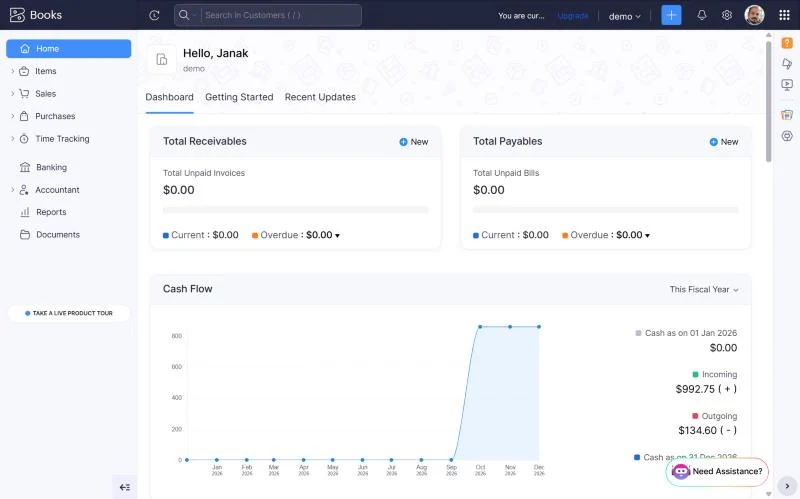
Task: Focus the Search in Customers field
Action: point(282,15)
